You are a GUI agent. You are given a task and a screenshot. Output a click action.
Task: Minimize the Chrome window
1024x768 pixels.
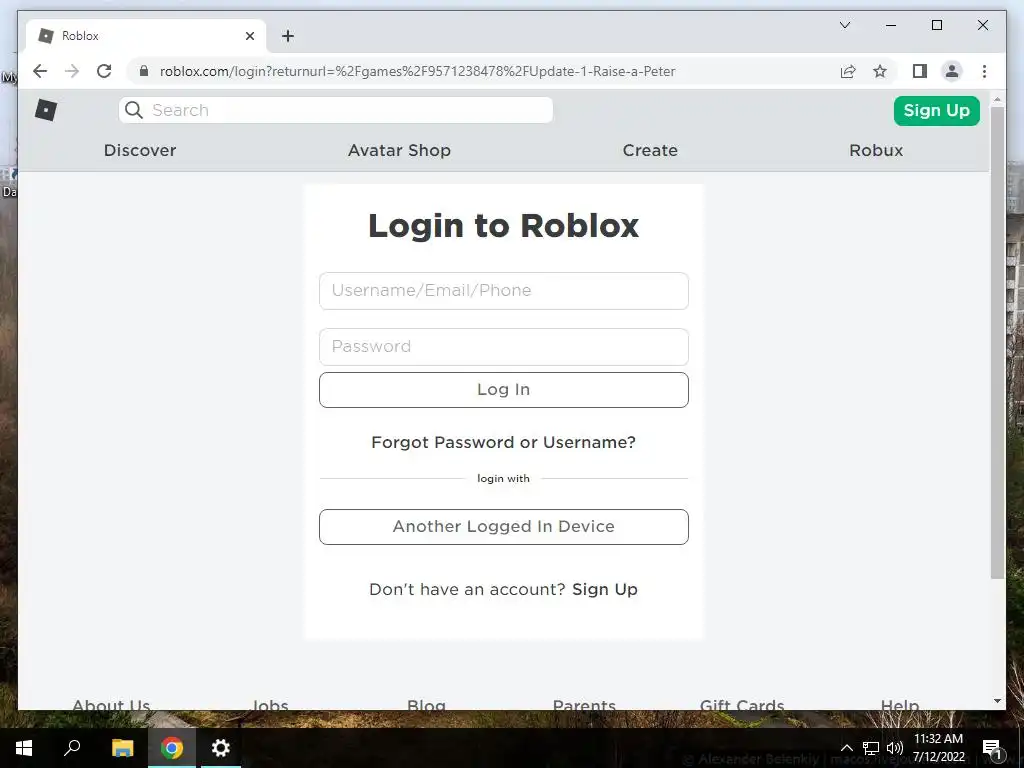pyautogui.click(x=891, y=25)
